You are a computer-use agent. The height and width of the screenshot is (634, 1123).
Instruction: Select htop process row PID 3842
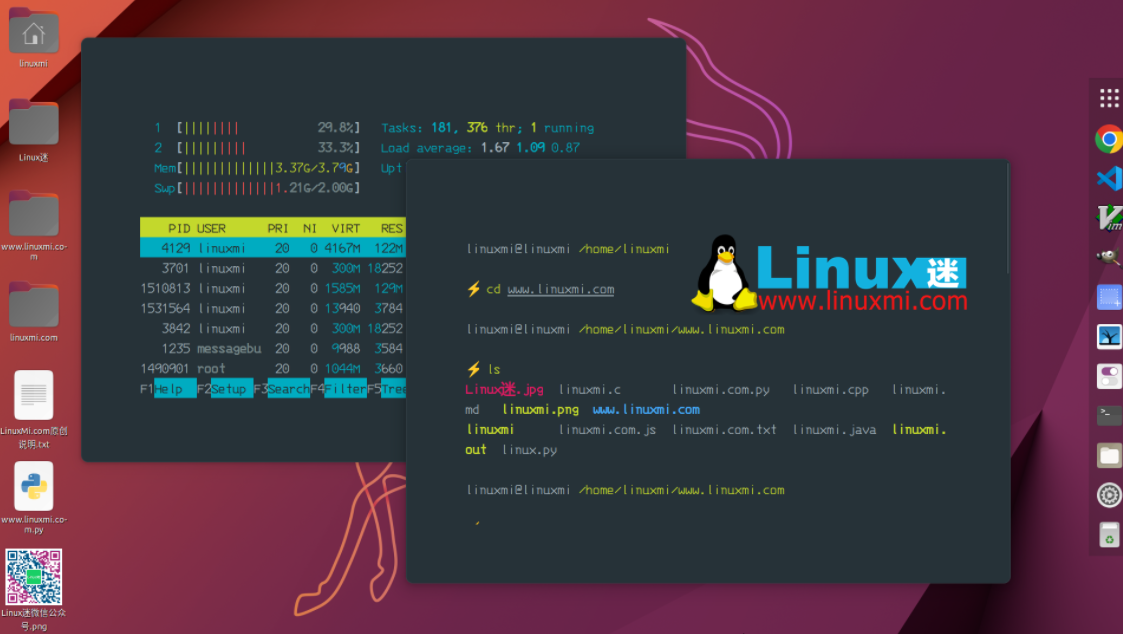(273, 328)
